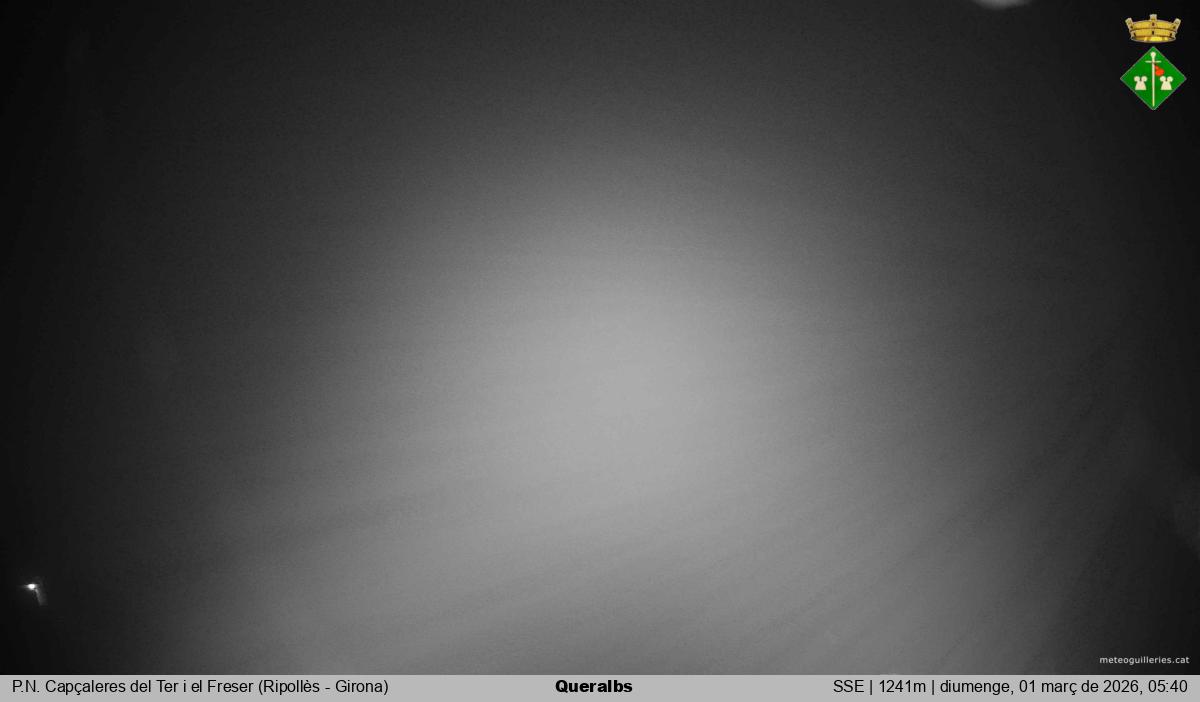The height and width of the screenshot is (702, 1200).
Task: Open the meteoguilleries.cat watermark link
Action: (x=1144, y=660)
